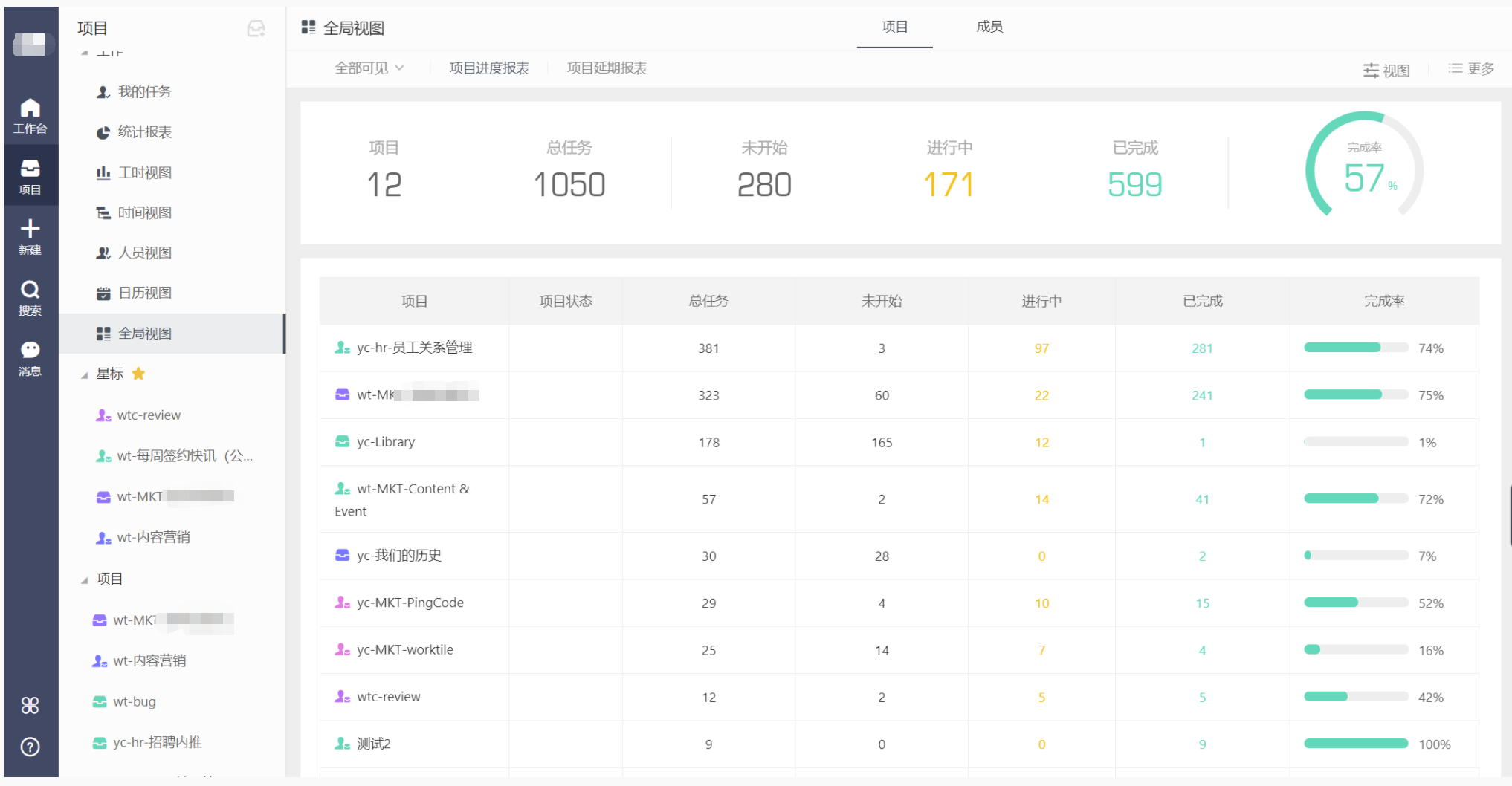Screen dimensions: 1512x786
Task: Open the apps grid icon in sidebar
Action: tap(30, 705)
